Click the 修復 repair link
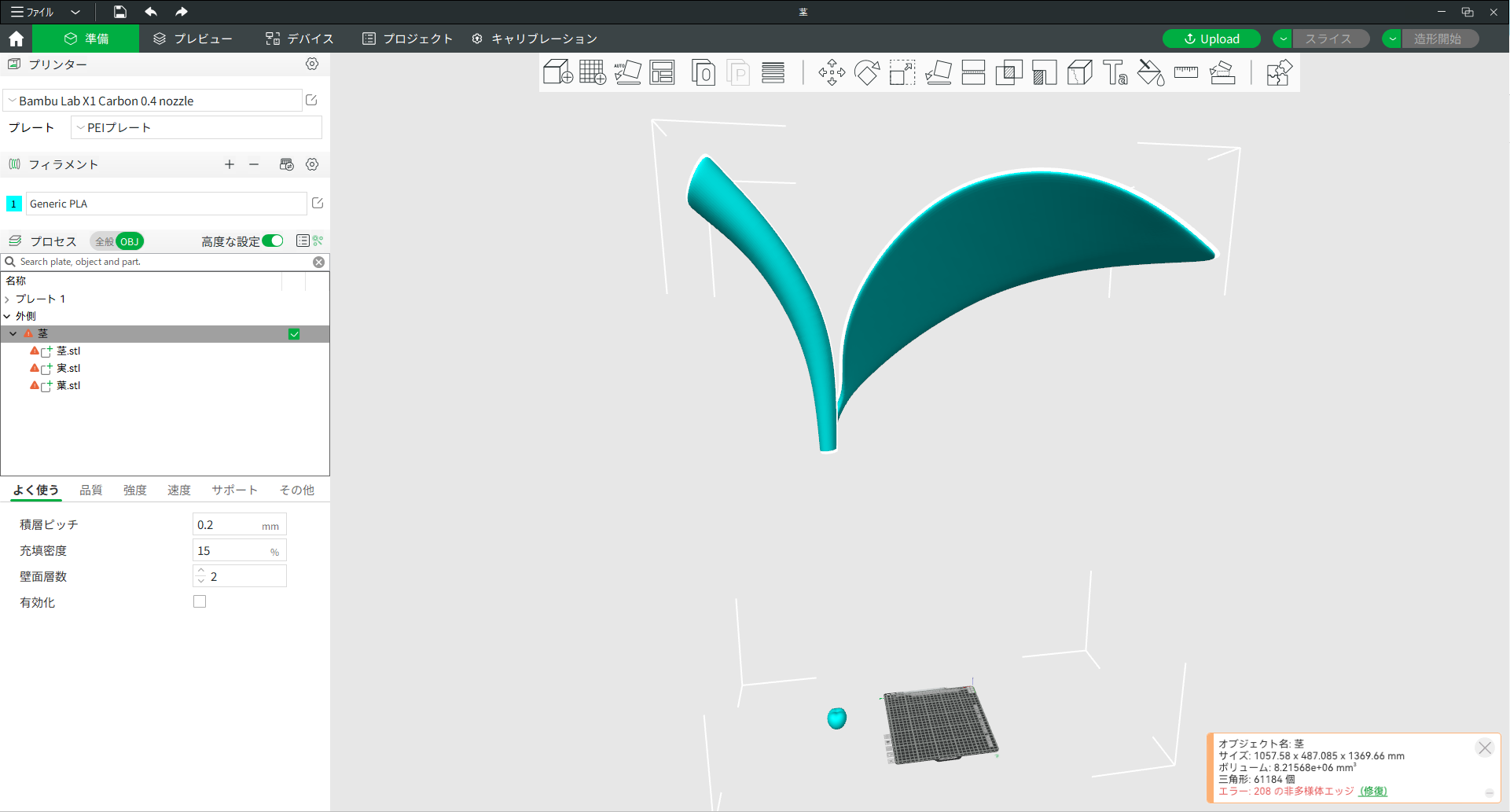The height and width of the screenshot is (812, 1510). (1373, 791)
